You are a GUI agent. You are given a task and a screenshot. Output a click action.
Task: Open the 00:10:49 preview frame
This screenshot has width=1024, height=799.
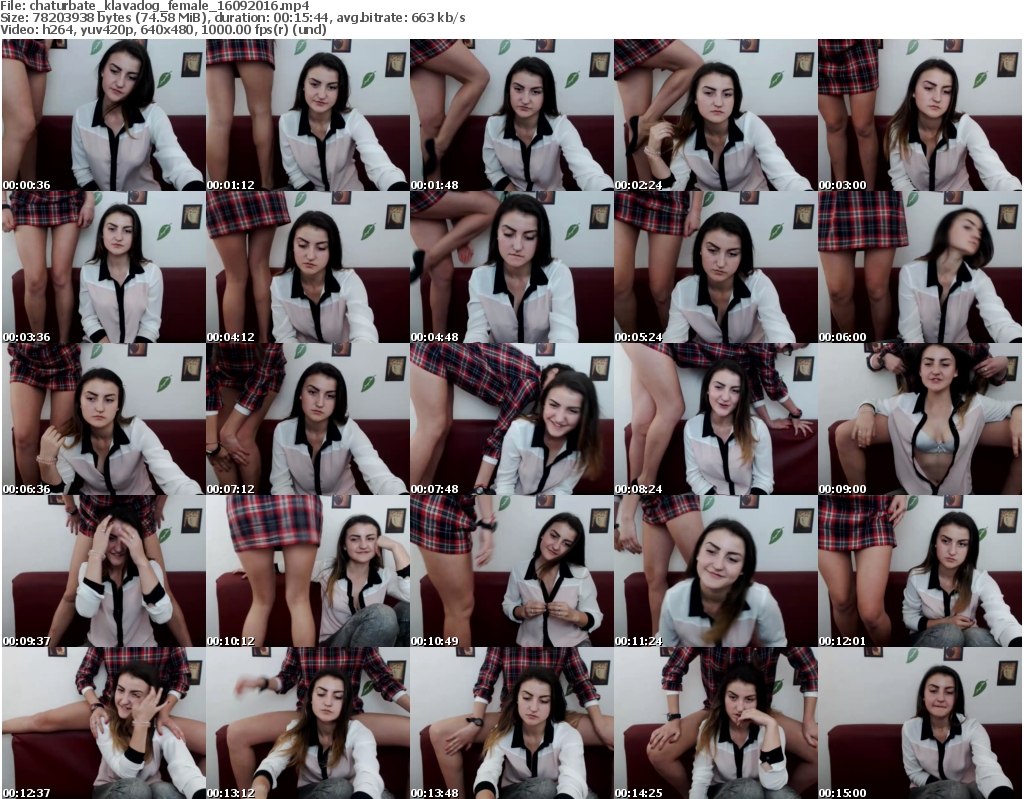pyautogui.click(x=512, y=571)
